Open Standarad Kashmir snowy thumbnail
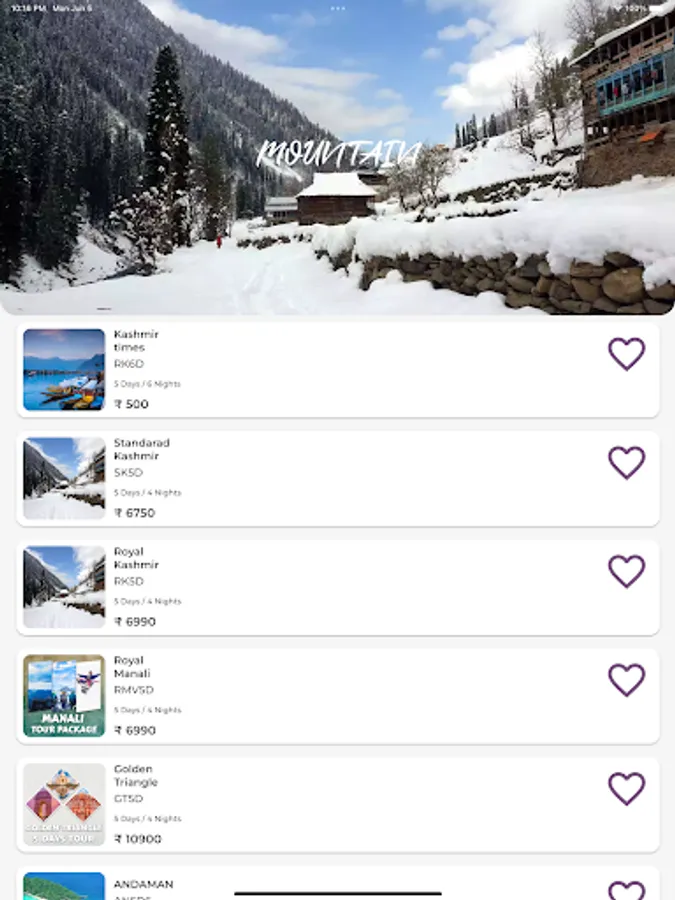 [x=64, y=478]
